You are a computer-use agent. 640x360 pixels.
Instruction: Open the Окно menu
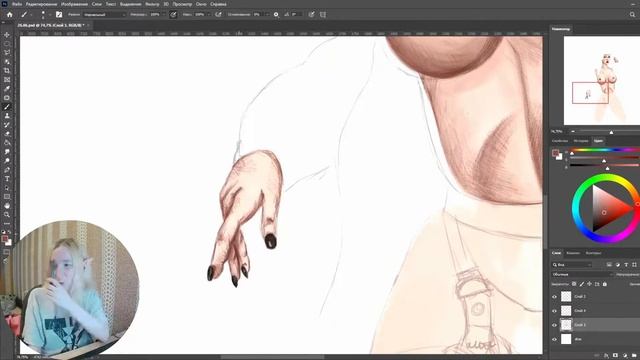[x=201, y=4]
